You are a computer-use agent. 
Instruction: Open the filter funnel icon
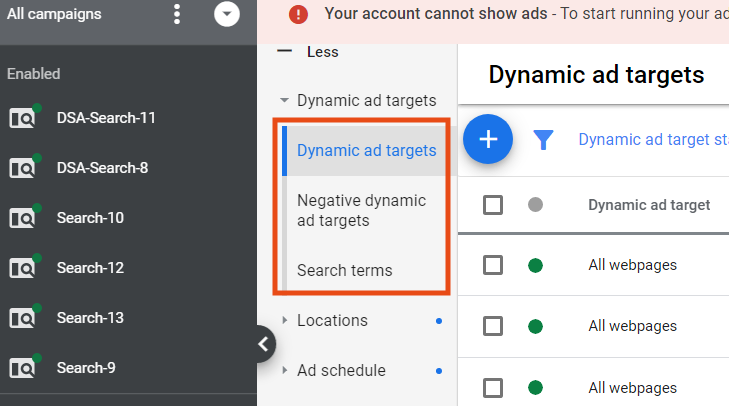(x=543, y=140)
